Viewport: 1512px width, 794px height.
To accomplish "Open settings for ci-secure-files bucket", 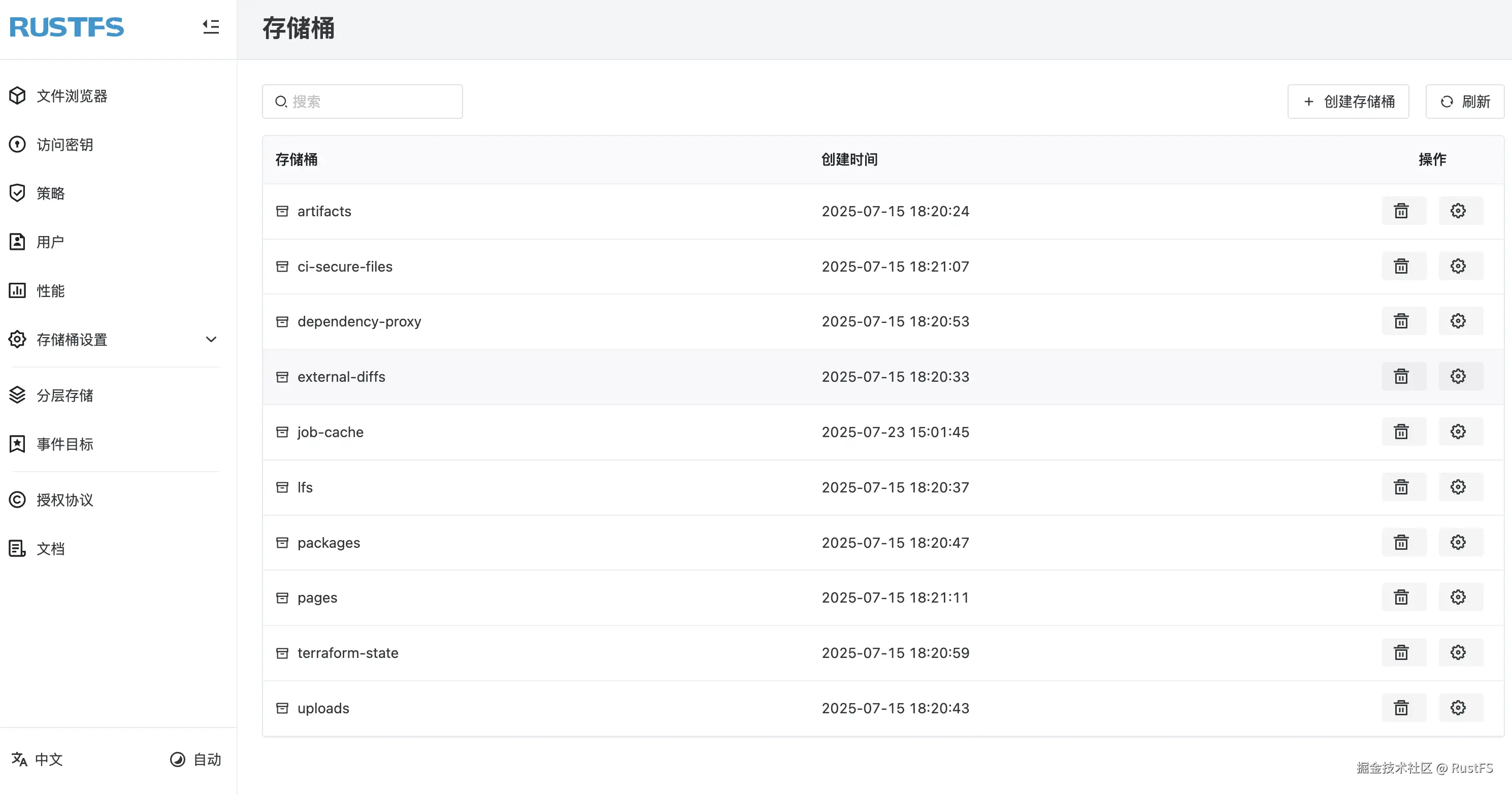I will coord(1458,267).
